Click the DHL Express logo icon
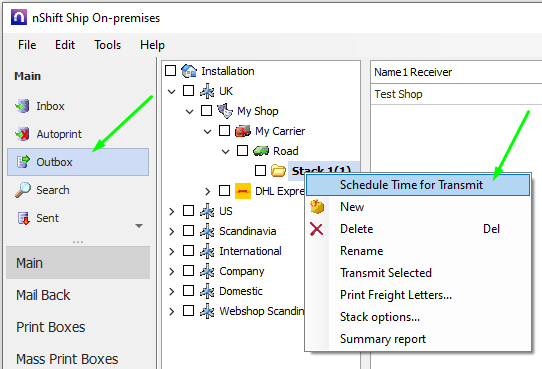The width and height of the screenshot is (542, 369). [243, 191]
